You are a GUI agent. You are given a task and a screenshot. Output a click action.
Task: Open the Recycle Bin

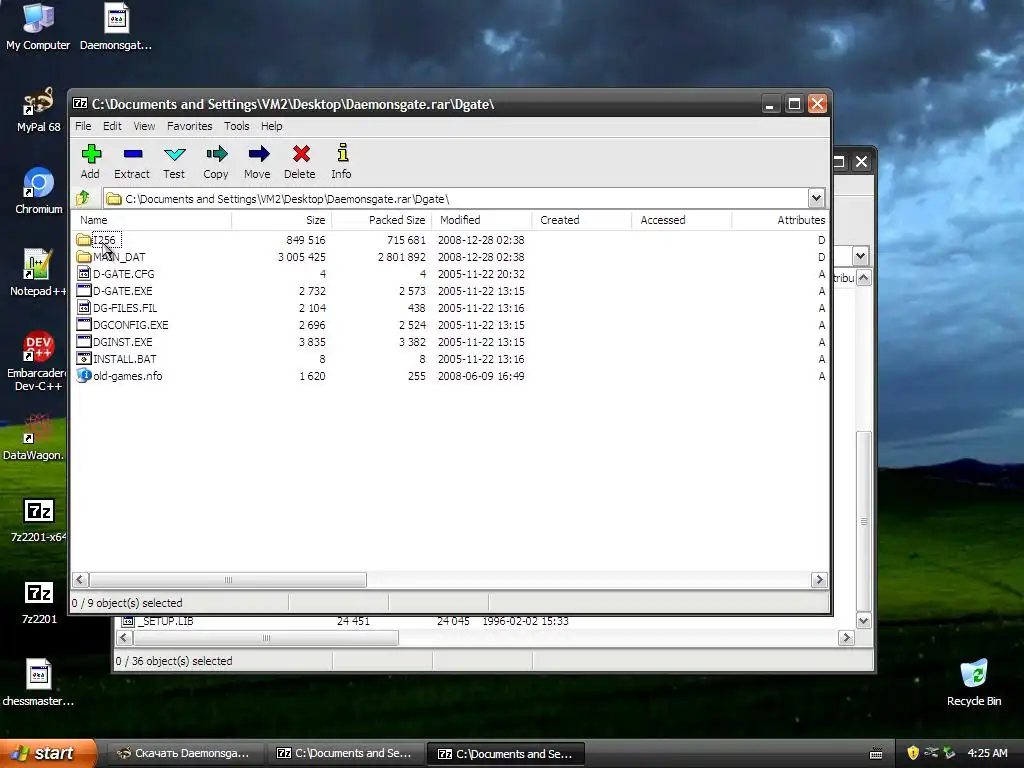[974, 683]
